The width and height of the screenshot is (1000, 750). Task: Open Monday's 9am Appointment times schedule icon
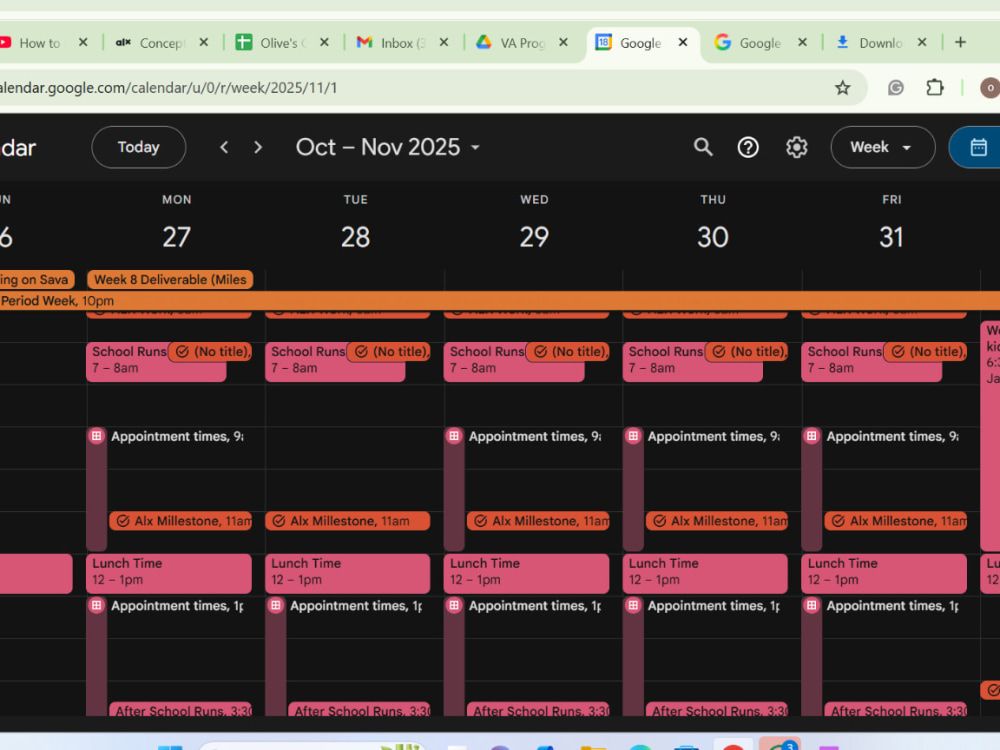click(96, 436)
